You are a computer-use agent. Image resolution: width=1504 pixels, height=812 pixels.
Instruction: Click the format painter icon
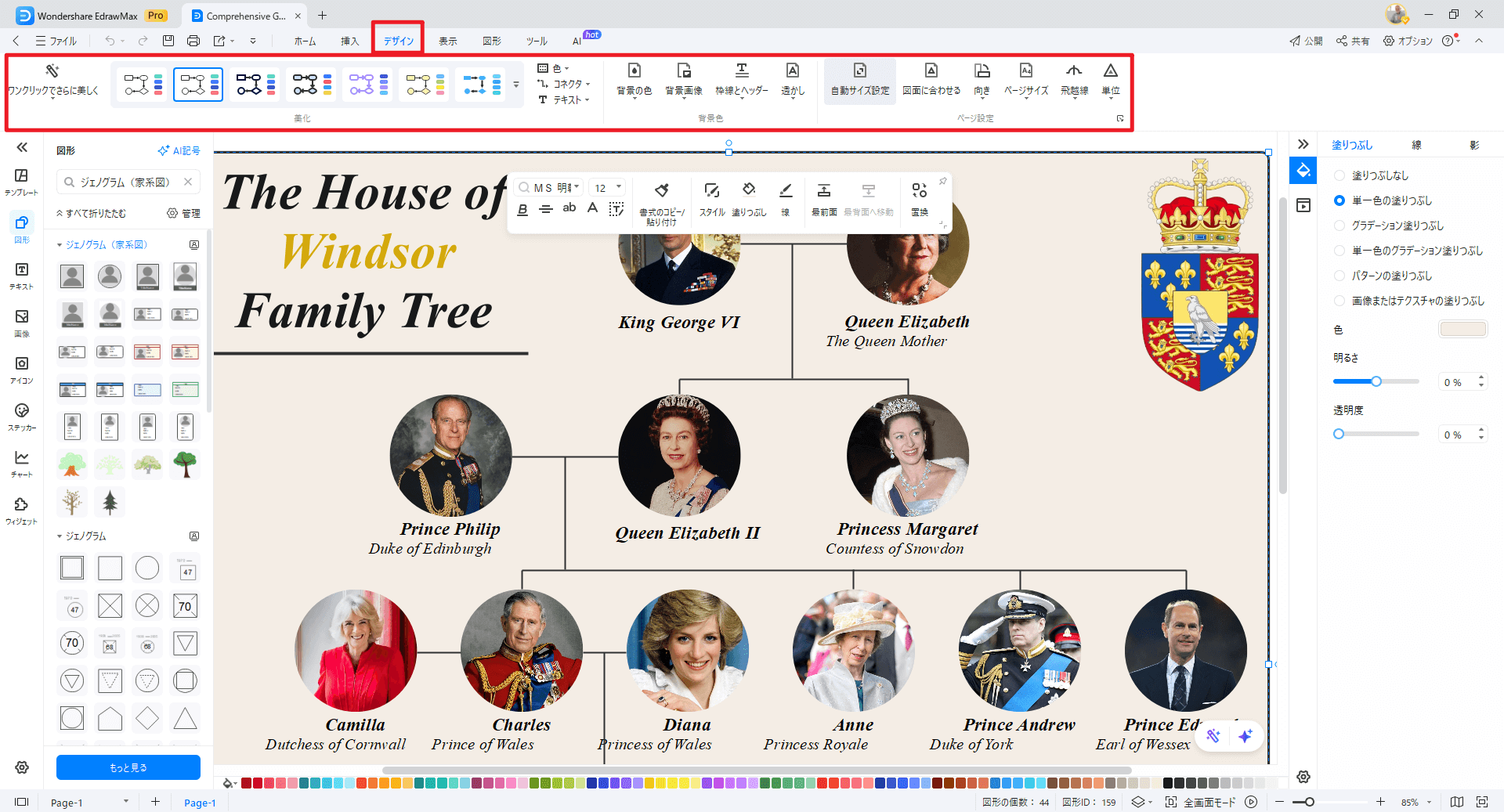point(662,190)
